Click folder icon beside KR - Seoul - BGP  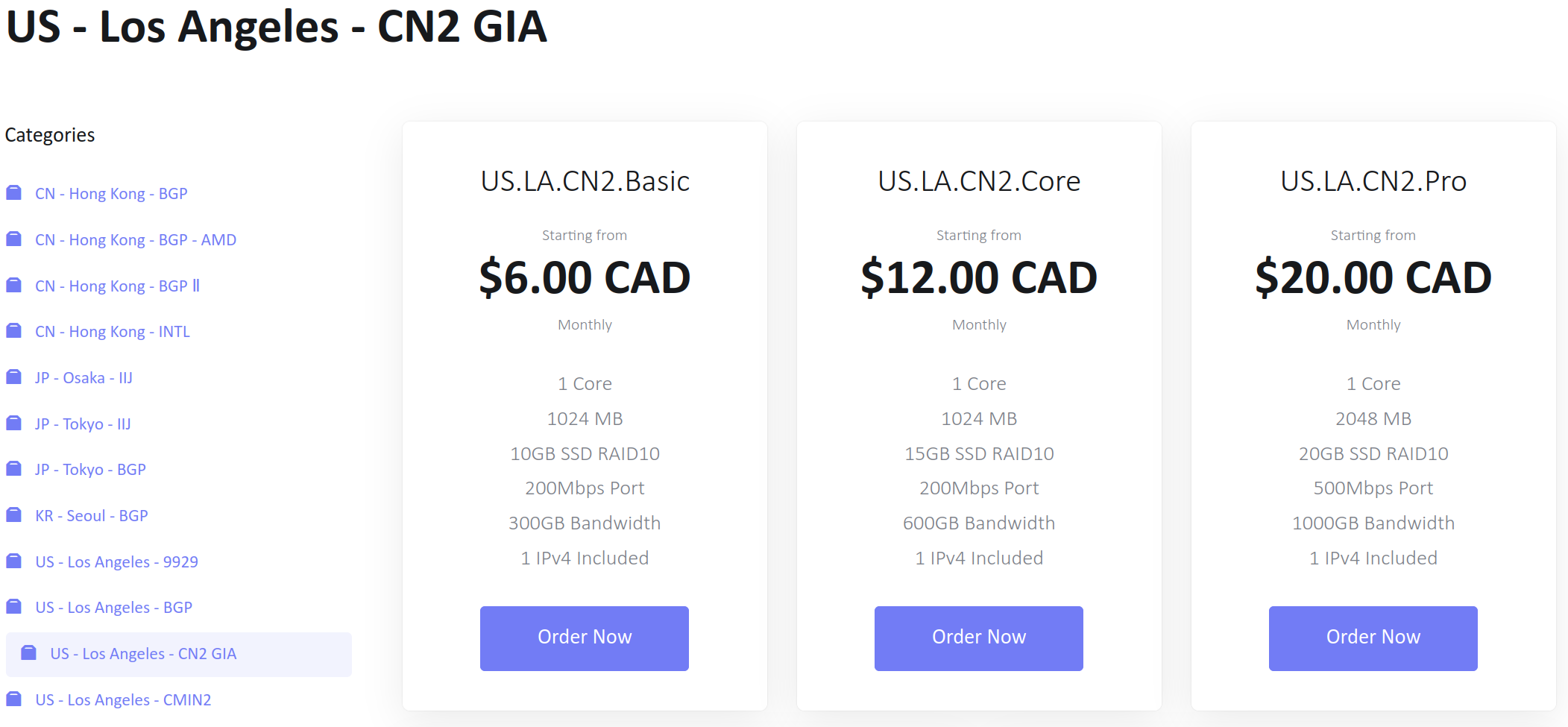pyautogui.click(x=13, y=515)
